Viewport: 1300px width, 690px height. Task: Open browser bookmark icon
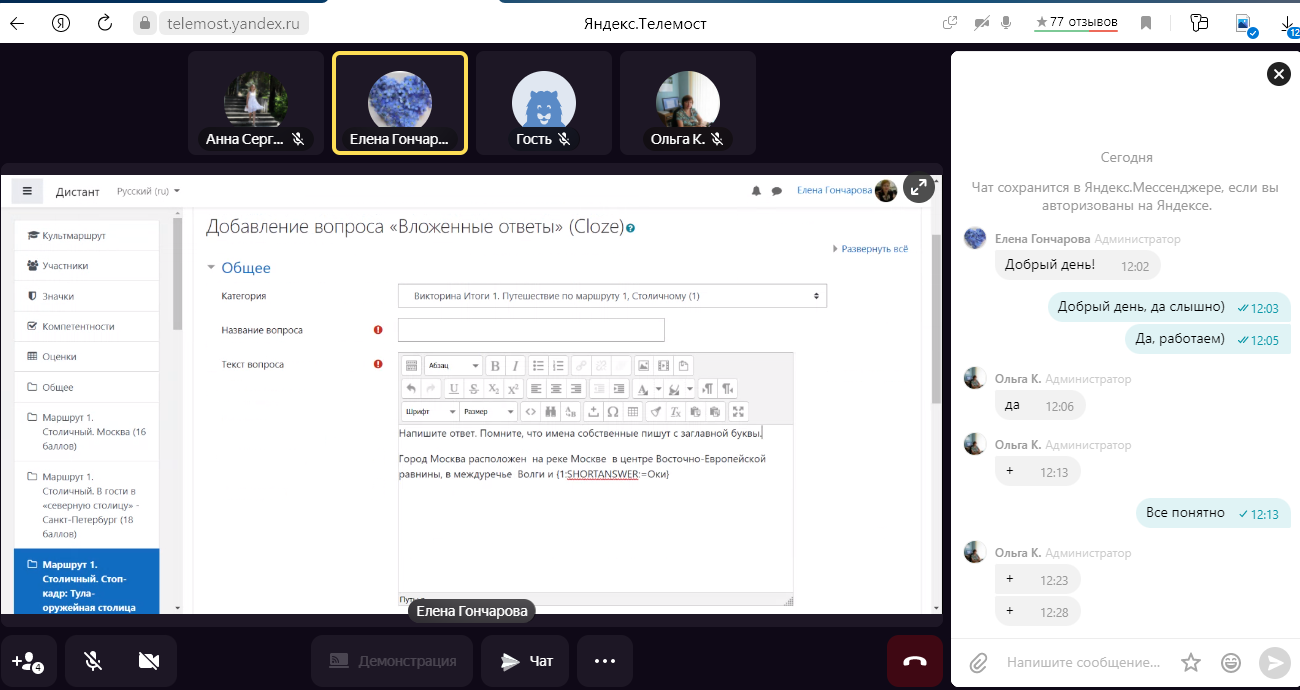1146,22
